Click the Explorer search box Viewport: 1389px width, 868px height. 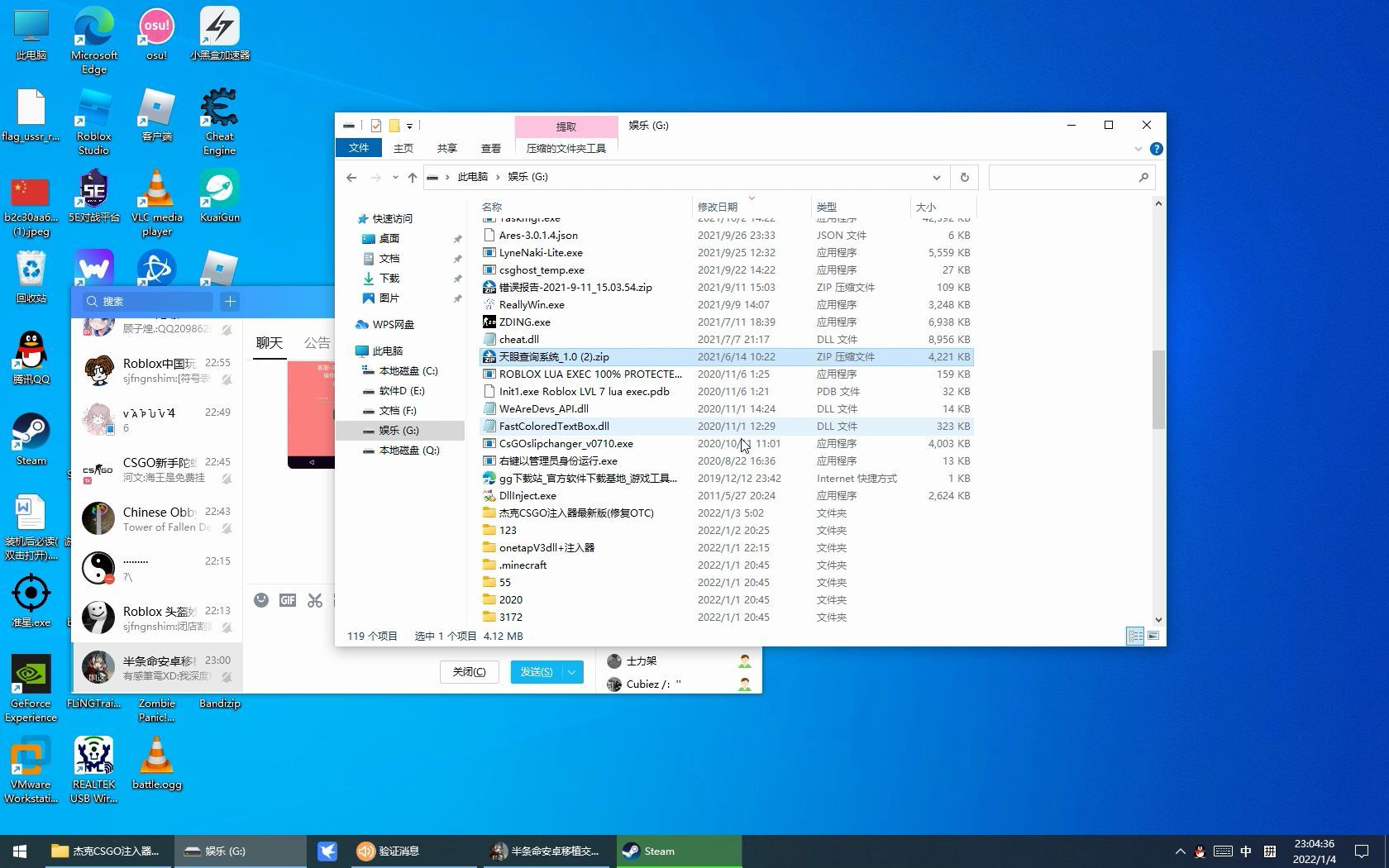pos(1072,177)
